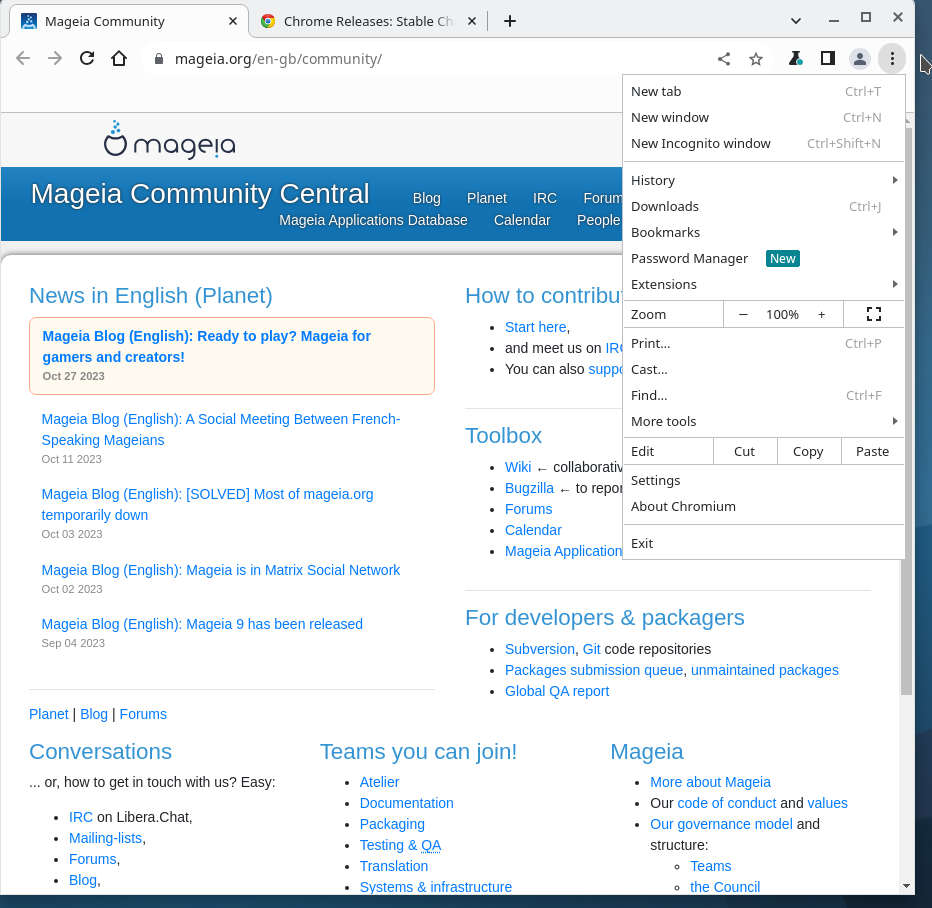Image resolution: width=932 pixels, height=908 pixels.
Task: Expand the Bookmarks submenu
Action: 763,233
